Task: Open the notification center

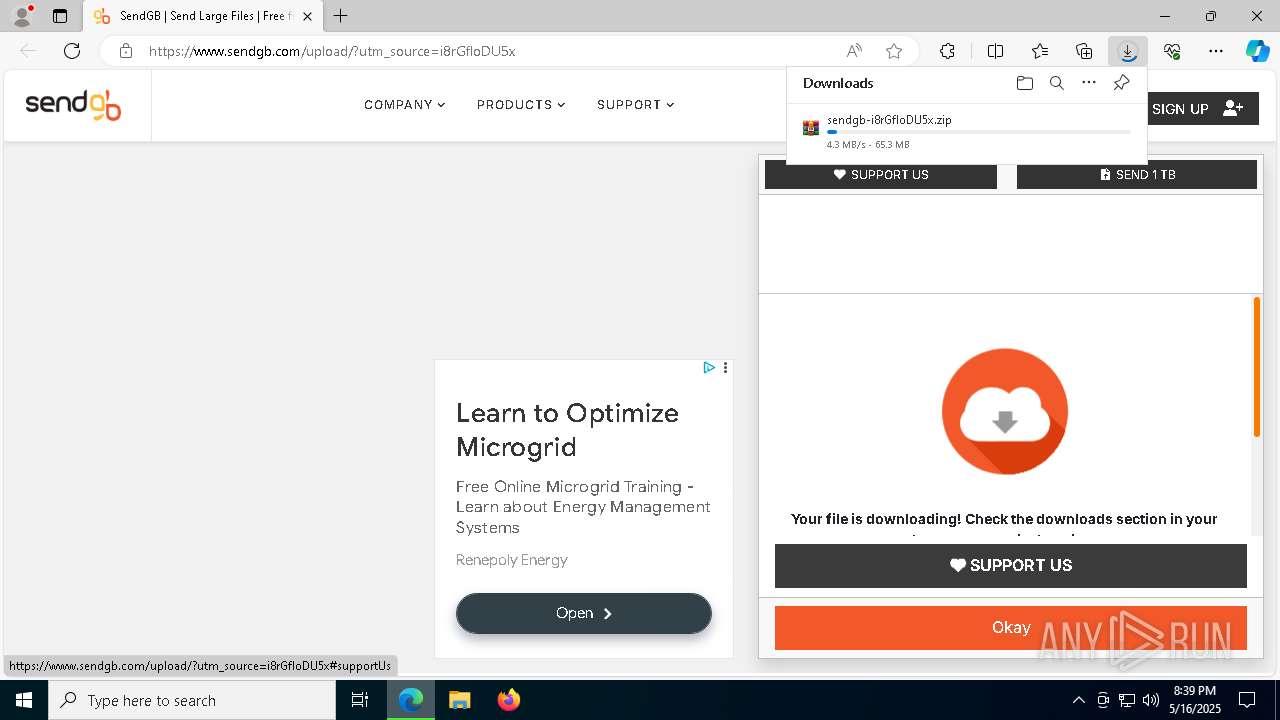Action: pos(1247,700)
